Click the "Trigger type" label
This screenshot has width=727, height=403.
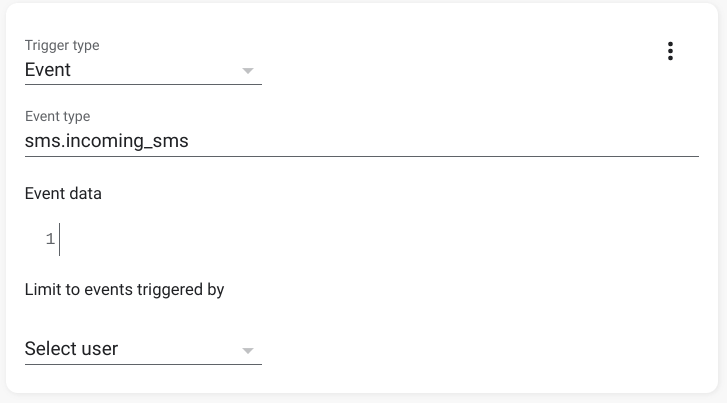[62, 46]
